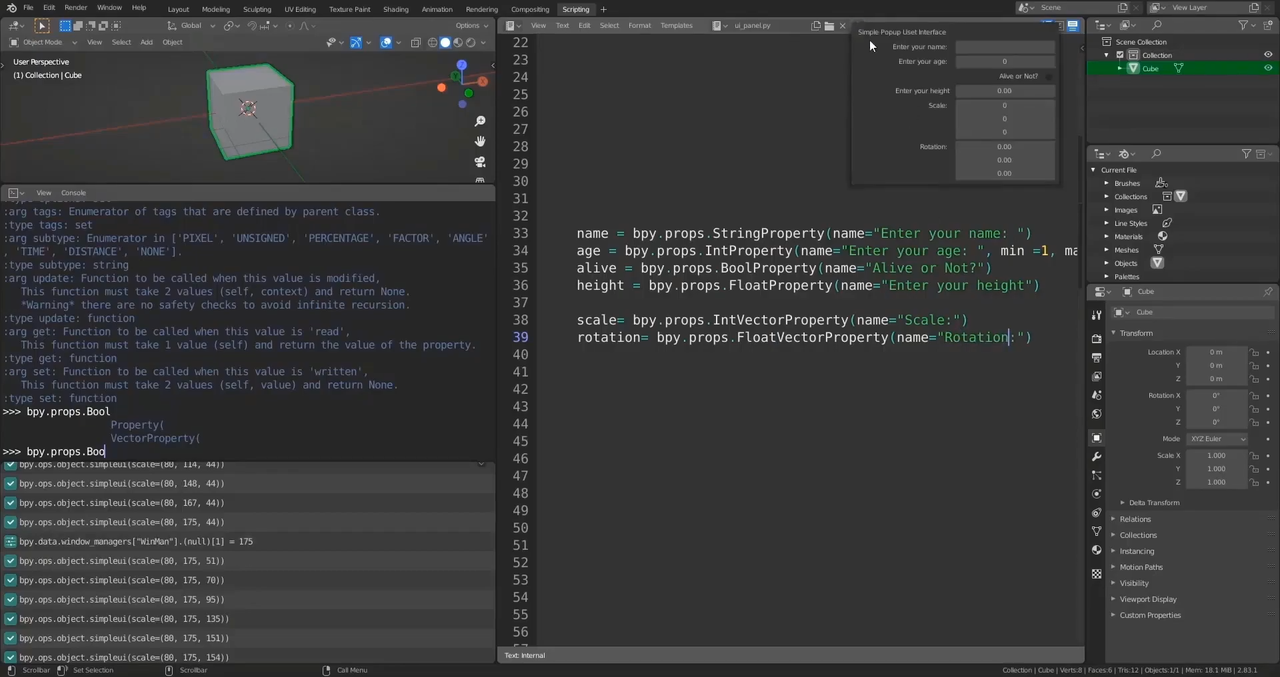1280x677 pixels.
Task: Uncheck the Collection exclude checkbox
Action: coord(1120,55)
